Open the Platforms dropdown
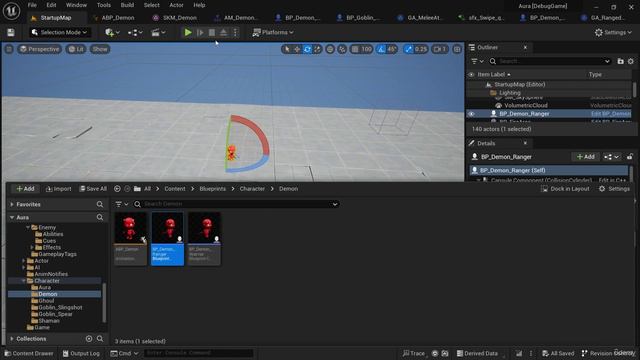640x360 pixels. (273, 32)
